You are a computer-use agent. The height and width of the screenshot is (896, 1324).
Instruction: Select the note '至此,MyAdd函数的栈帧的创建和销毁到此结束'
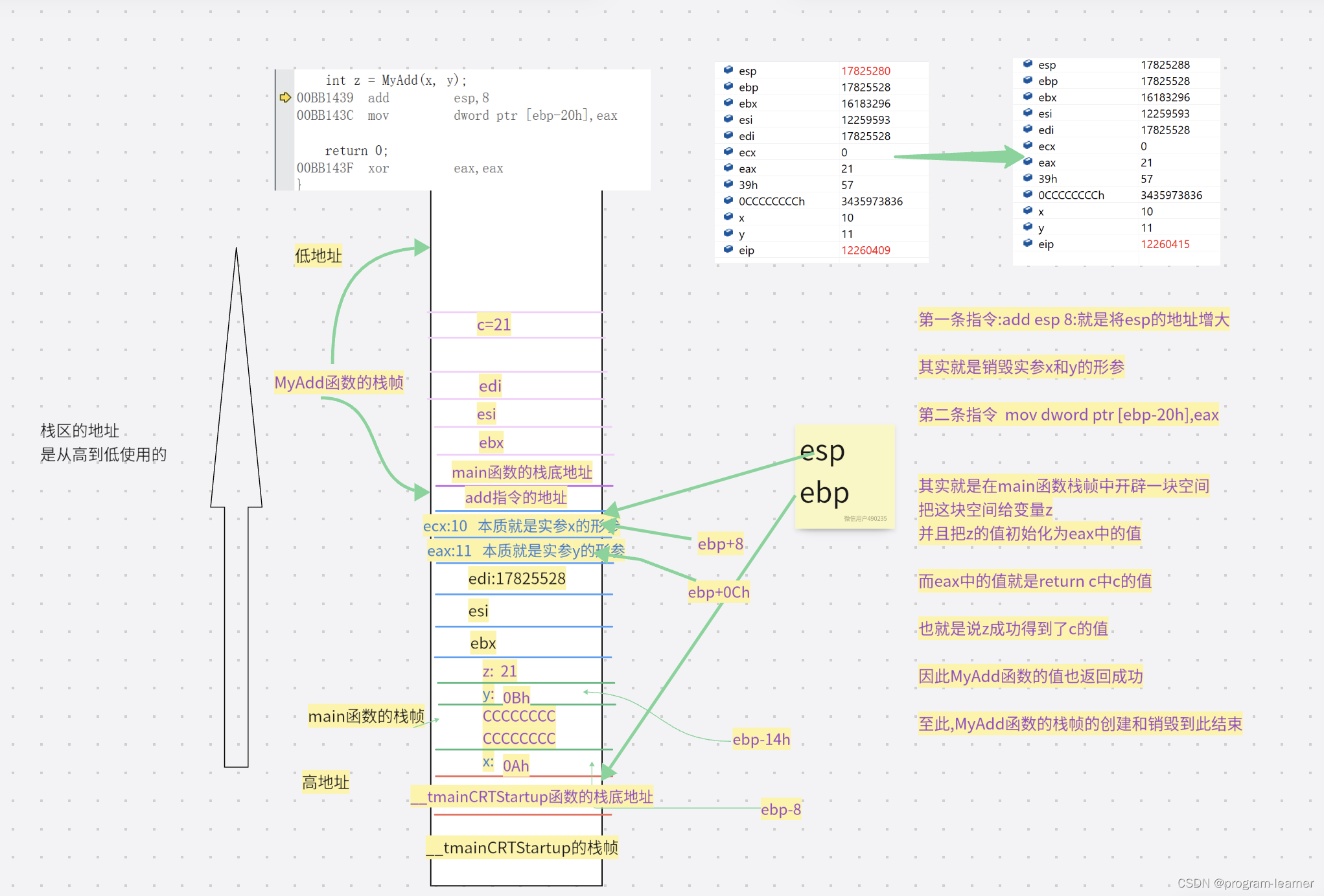[1080, 724]
